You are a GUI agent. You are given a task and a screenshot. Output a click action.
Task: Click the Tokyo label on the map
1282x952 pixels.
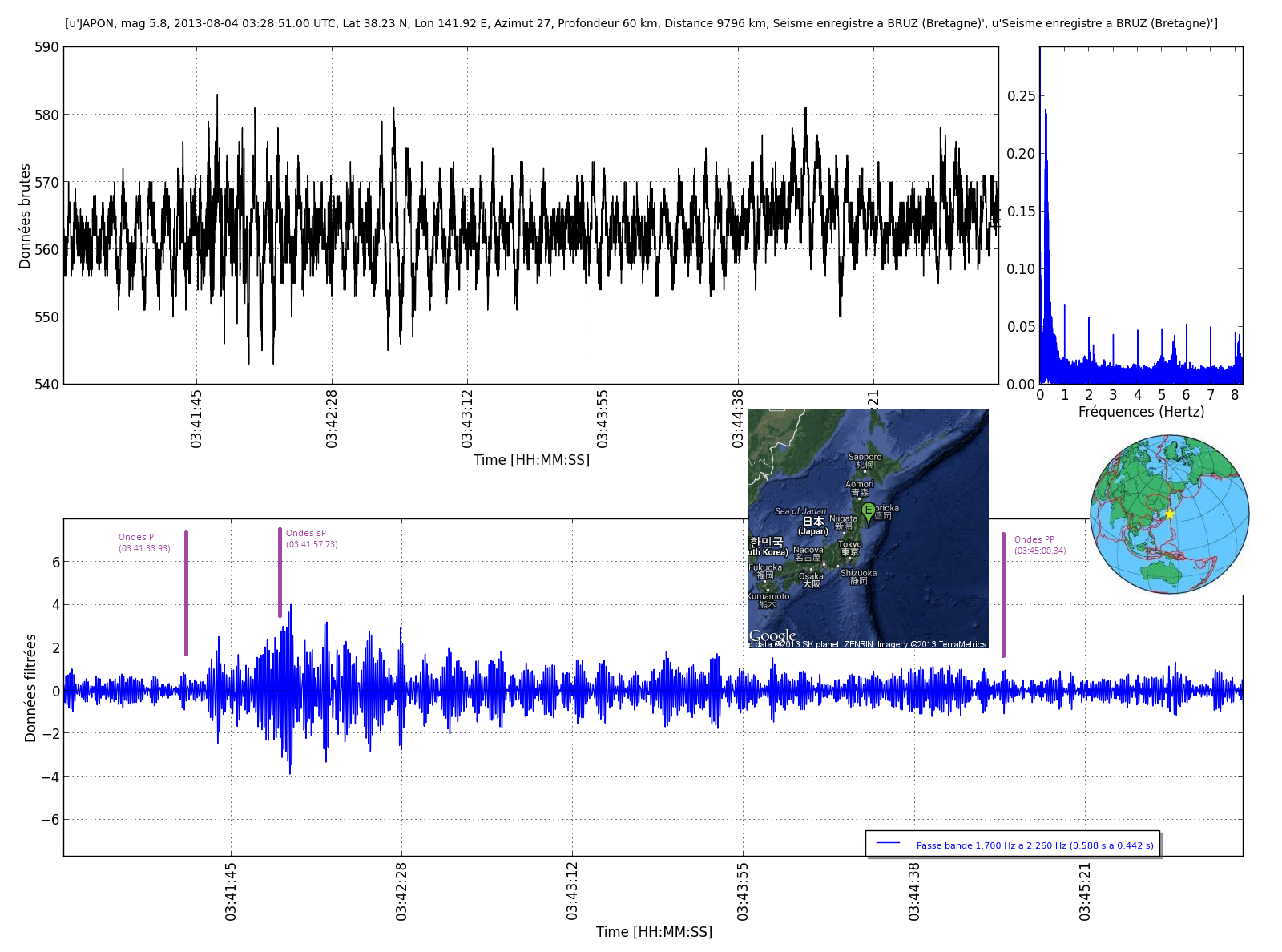pyautogui.click(x=849, y=544)
